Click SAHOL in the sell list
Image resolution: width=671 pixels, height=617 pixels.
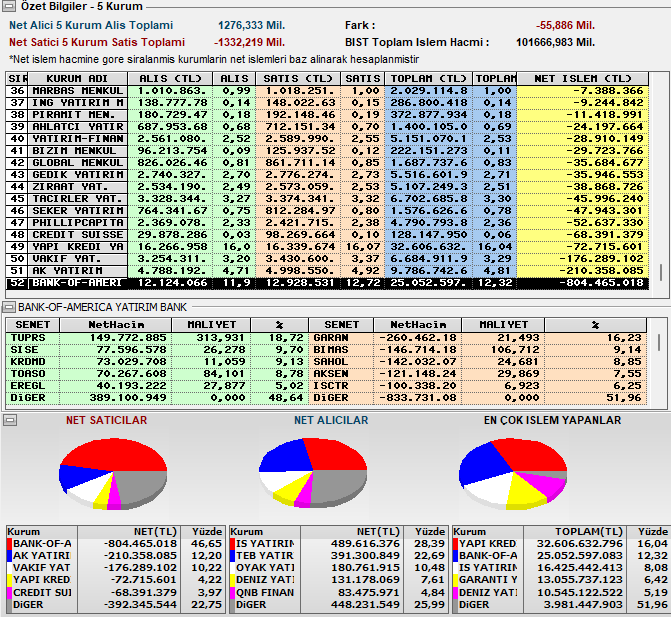(331, 362)
